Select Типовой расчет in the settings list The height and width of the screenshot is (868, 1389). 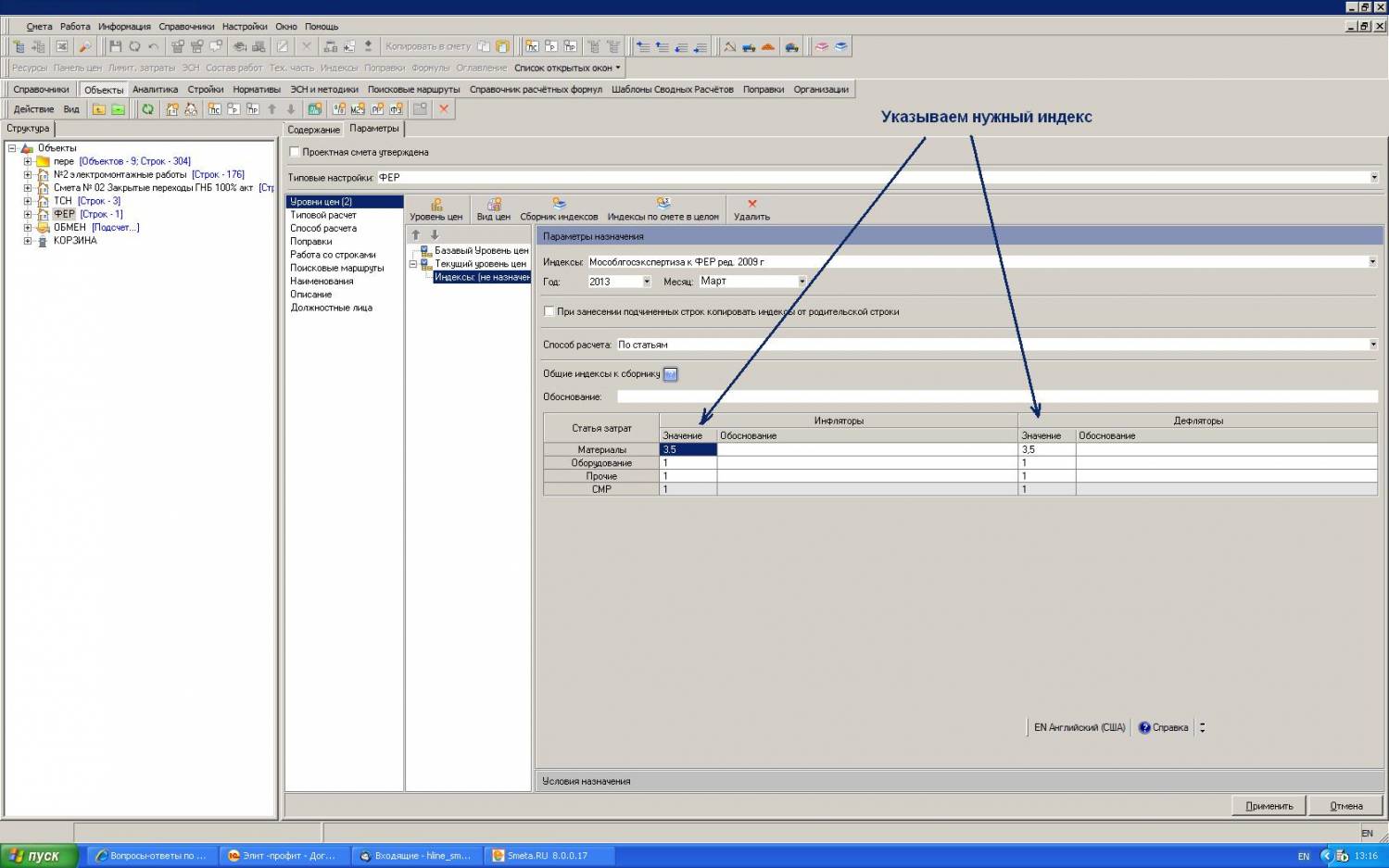click(323, 215)
